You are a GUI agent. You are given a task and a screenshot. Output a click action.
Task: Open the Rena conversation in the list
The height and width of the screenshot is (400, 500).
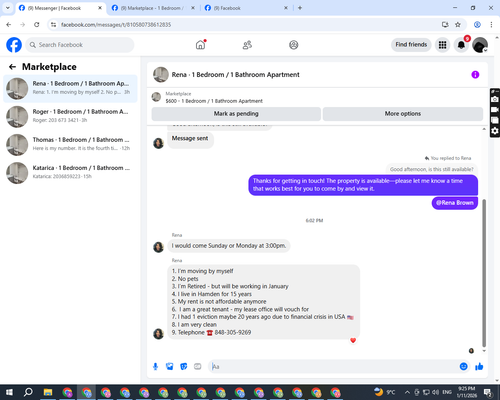(x=70, y=89)
